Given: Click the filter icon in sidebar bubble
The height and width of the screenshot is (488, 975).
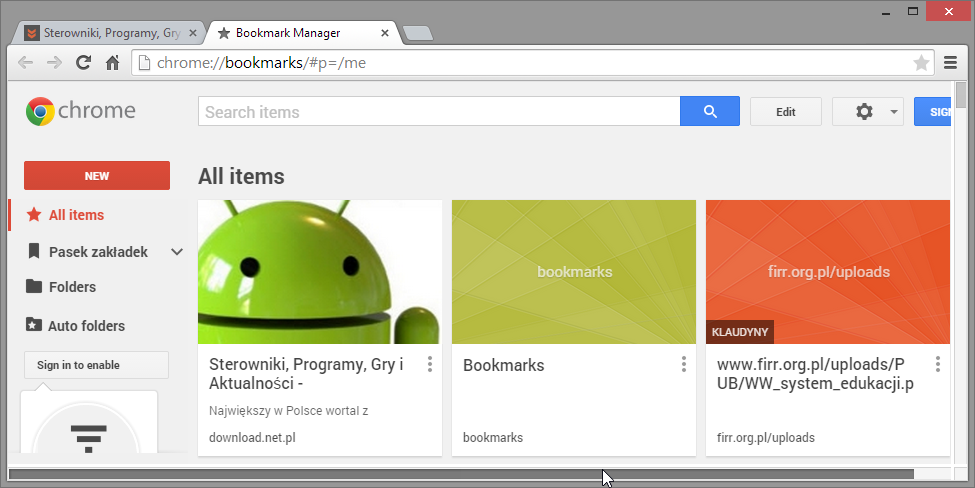Looking at the screenshot, I should pyautogui.click(x=89, y=438).
